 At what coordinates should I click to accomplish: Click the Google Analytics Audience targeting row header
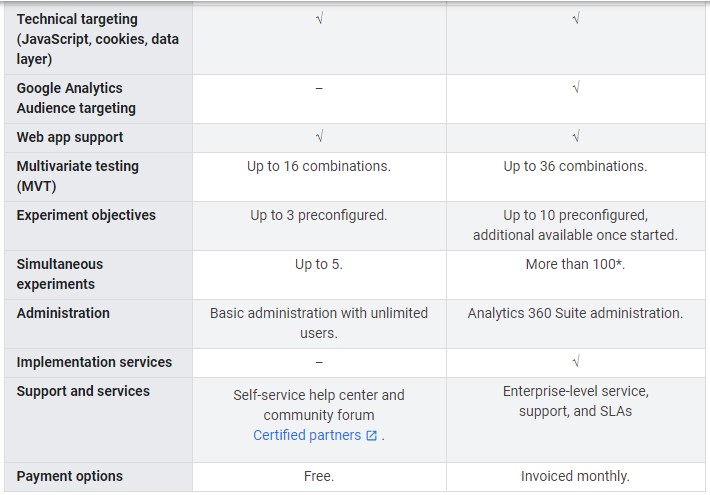[76, 98]
